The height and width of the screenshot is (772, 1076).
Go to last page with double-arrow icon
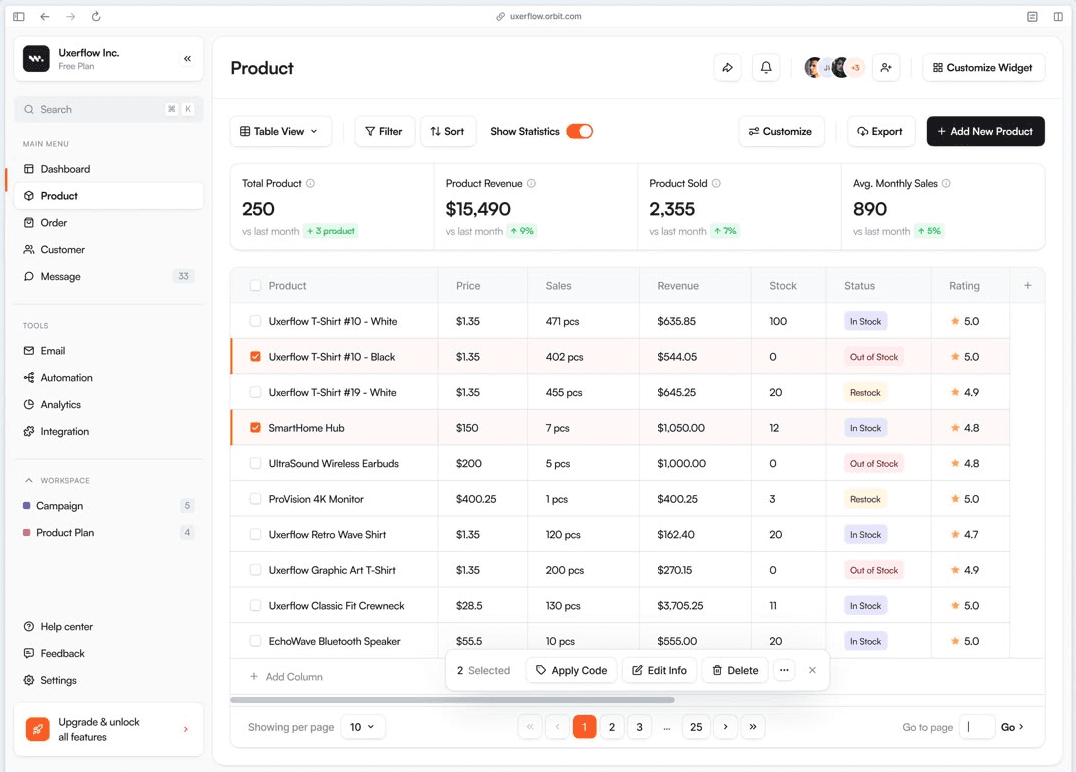point(753,727)
